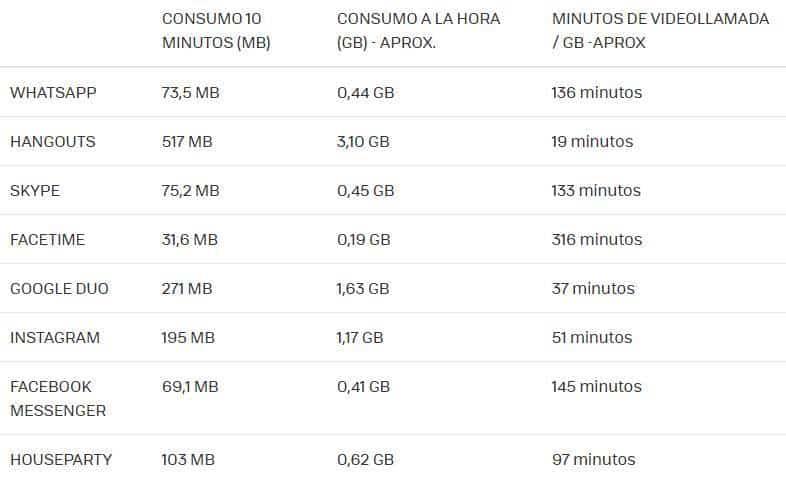Select the MINUTOS DE VIDEOLLAMADA header
The width and height of the screenshot is (786, 483).
(660, 31)
